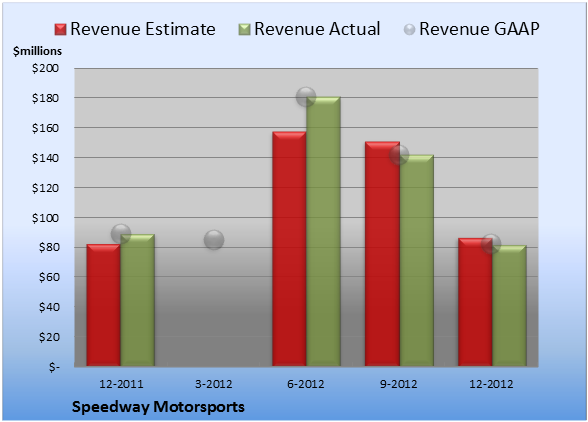Select the 'Revenue Estimate' legend label

click(x=143, y=29)
